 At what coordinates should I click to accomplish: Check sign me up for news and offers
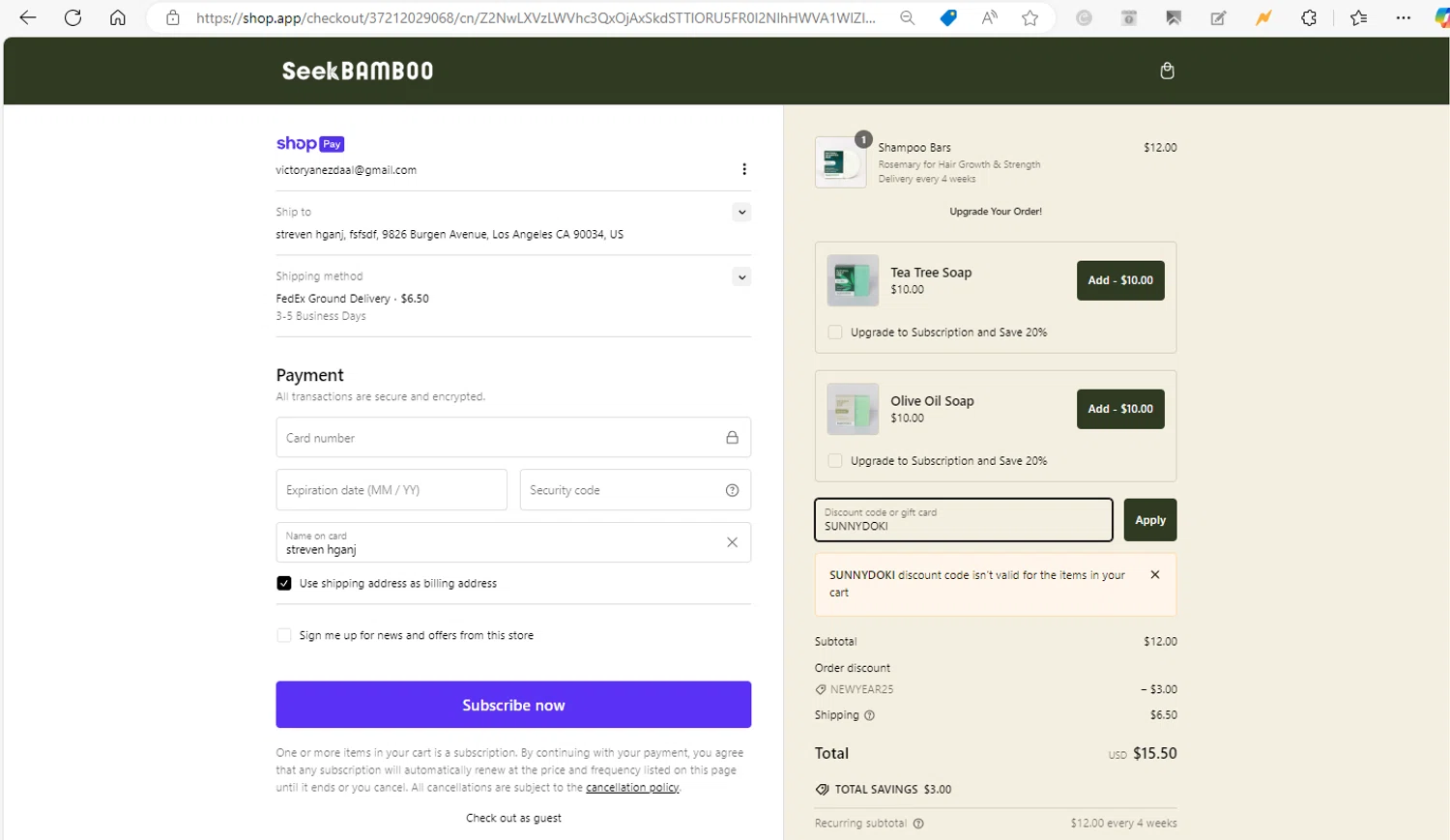click(x=284, y=635)
